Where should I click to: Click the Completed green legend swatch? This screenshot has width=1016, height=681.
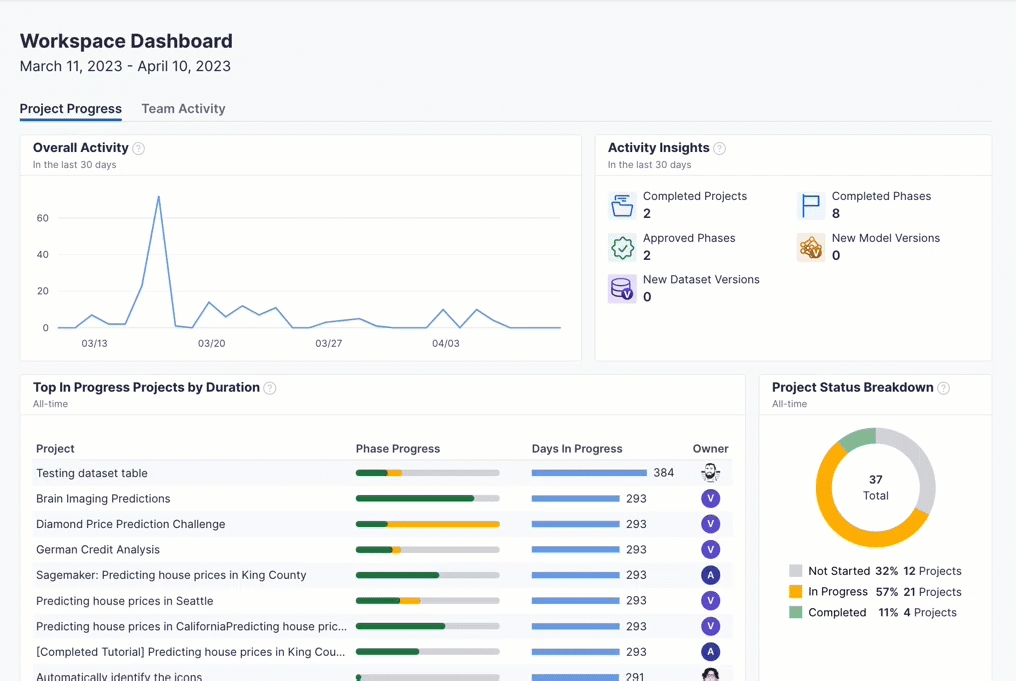coord(796,612)
